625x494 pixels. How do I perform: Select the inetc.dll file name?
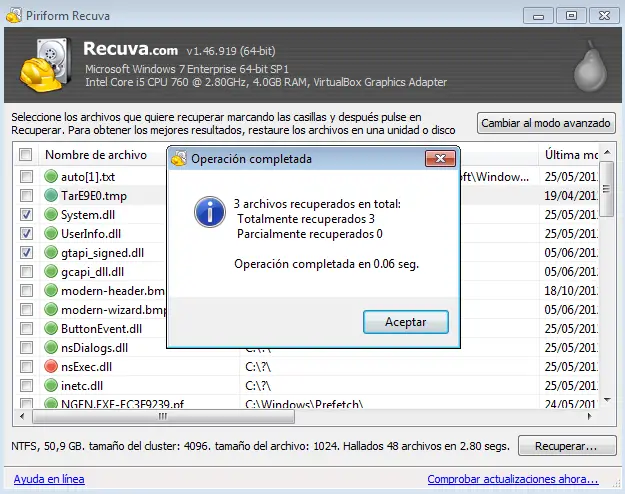tap(82, 386)
